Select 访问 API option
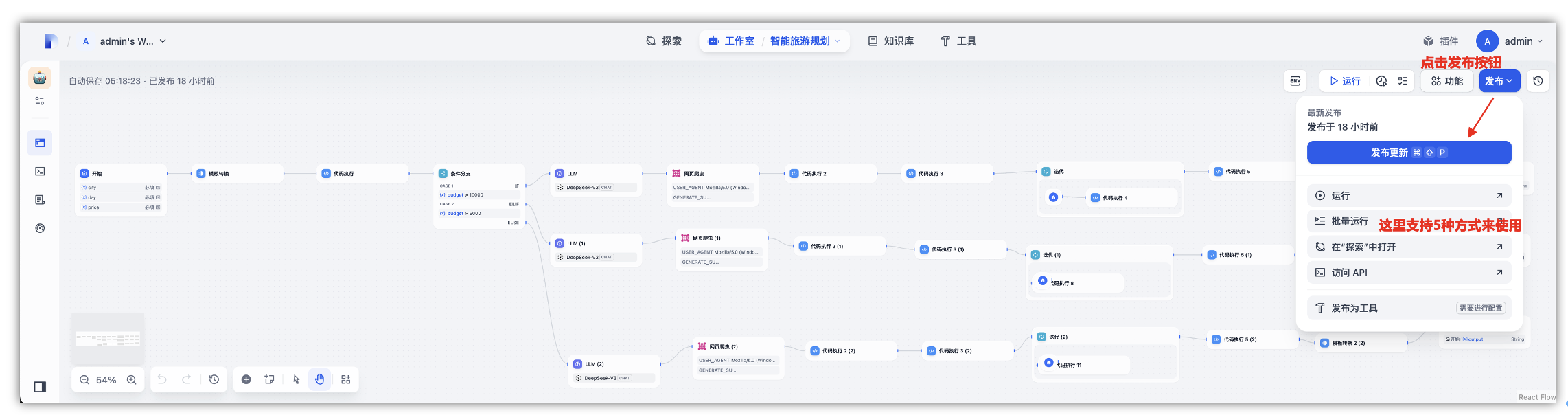1568x415 pixels. 1409,273
